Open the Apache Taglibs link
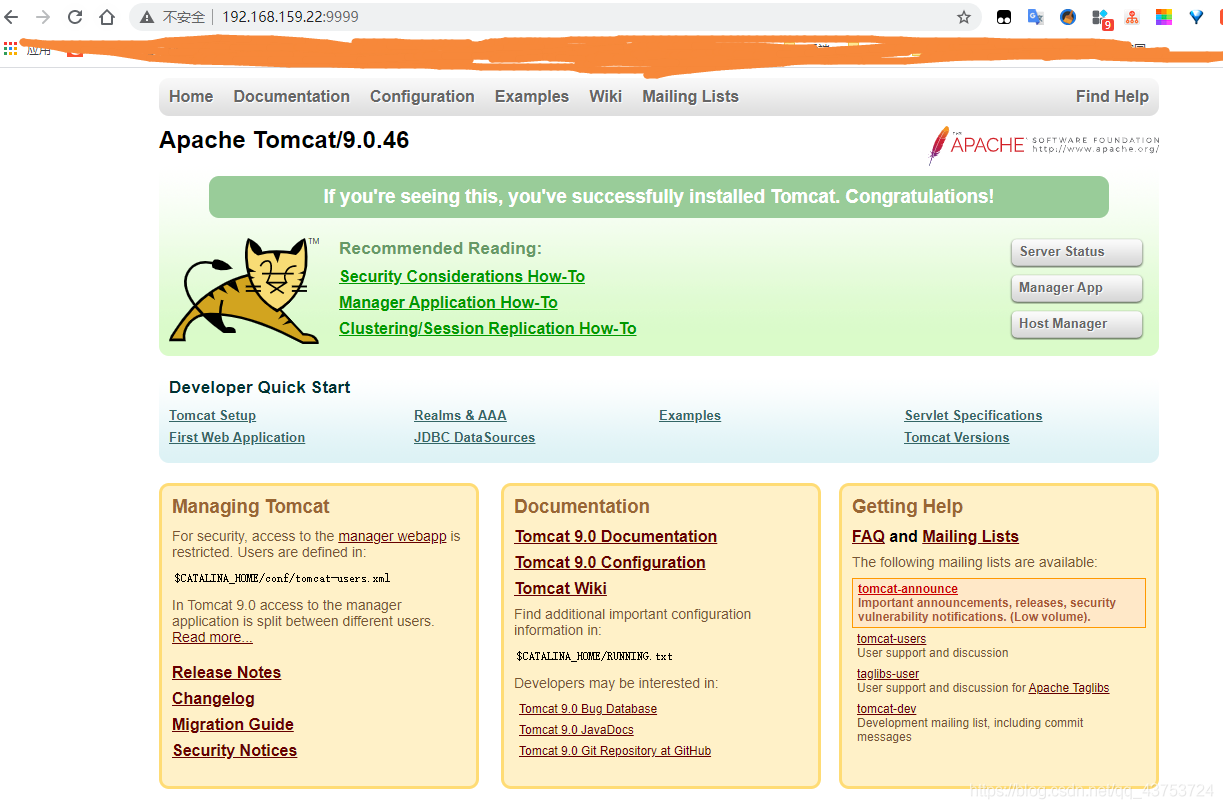The height and width of the screenshot is (809, 1223). point(1069,688)
